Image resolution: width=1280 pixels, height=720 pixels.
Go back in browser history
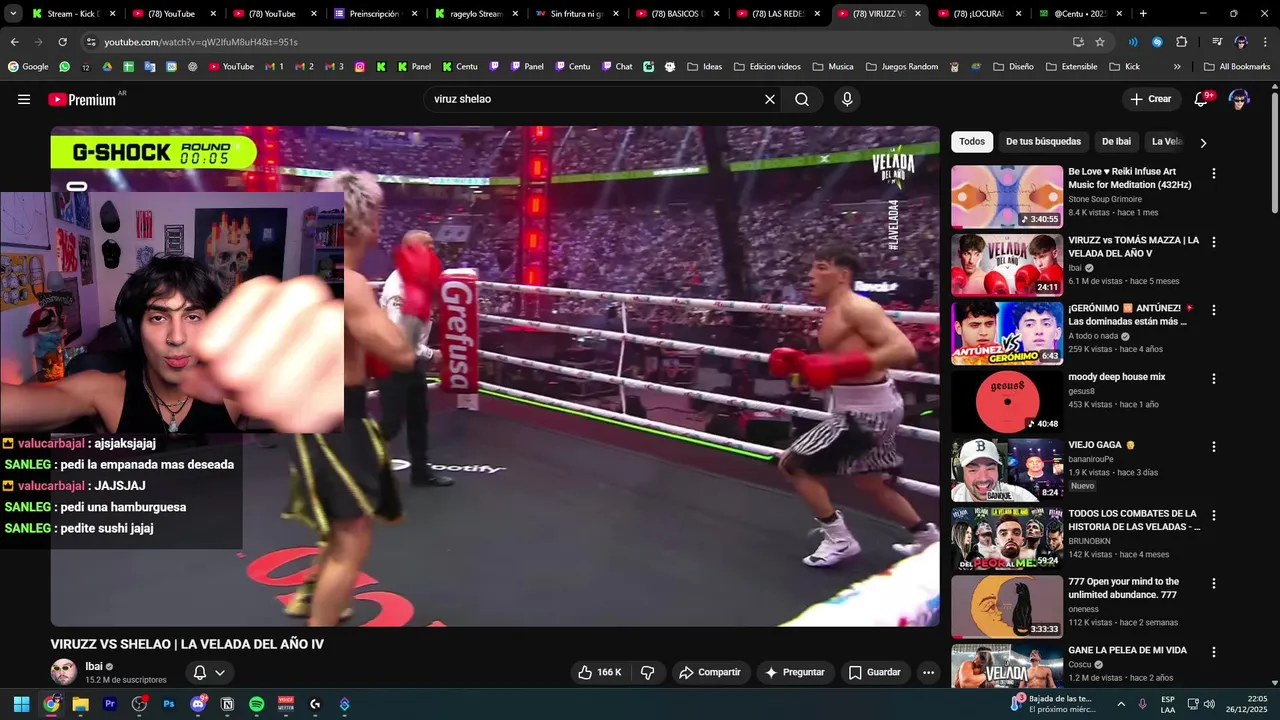pos(14,42)
